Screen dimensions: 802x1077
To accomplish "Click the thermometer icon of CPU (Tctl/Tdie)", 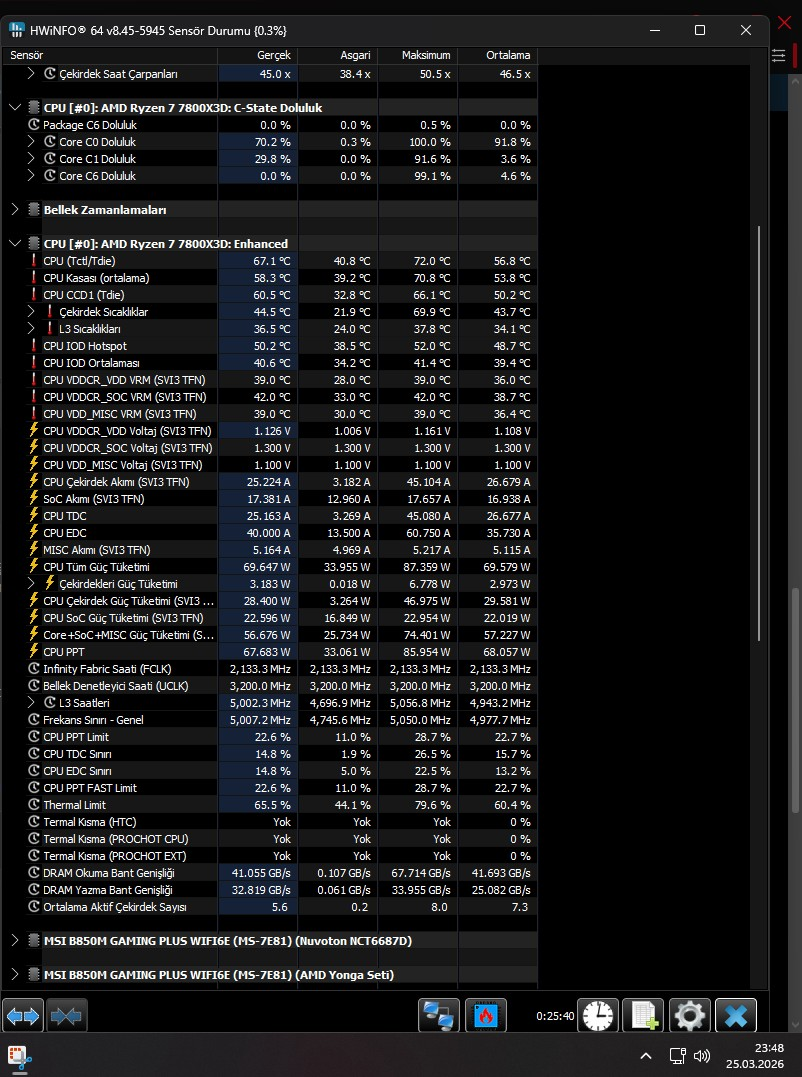I will pyautogui.click(x=34, y=261).
